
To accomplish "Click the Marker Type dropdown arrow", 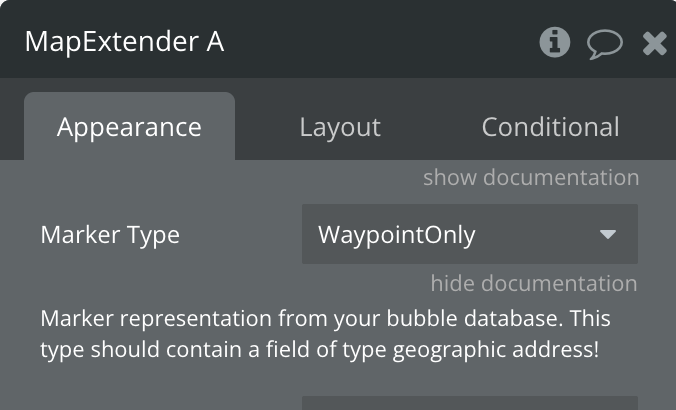I will (x=608, y=235).
